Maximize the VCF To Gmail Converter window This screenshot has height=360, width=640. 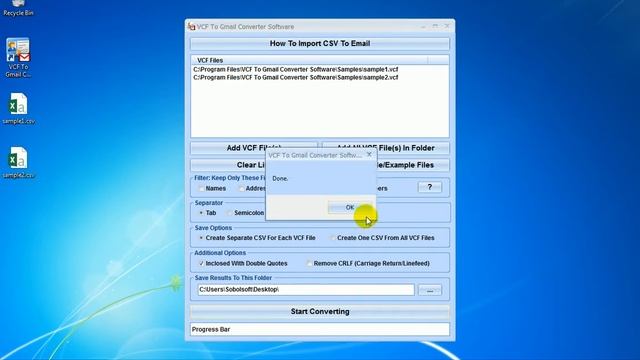click(x=435, y=27)
